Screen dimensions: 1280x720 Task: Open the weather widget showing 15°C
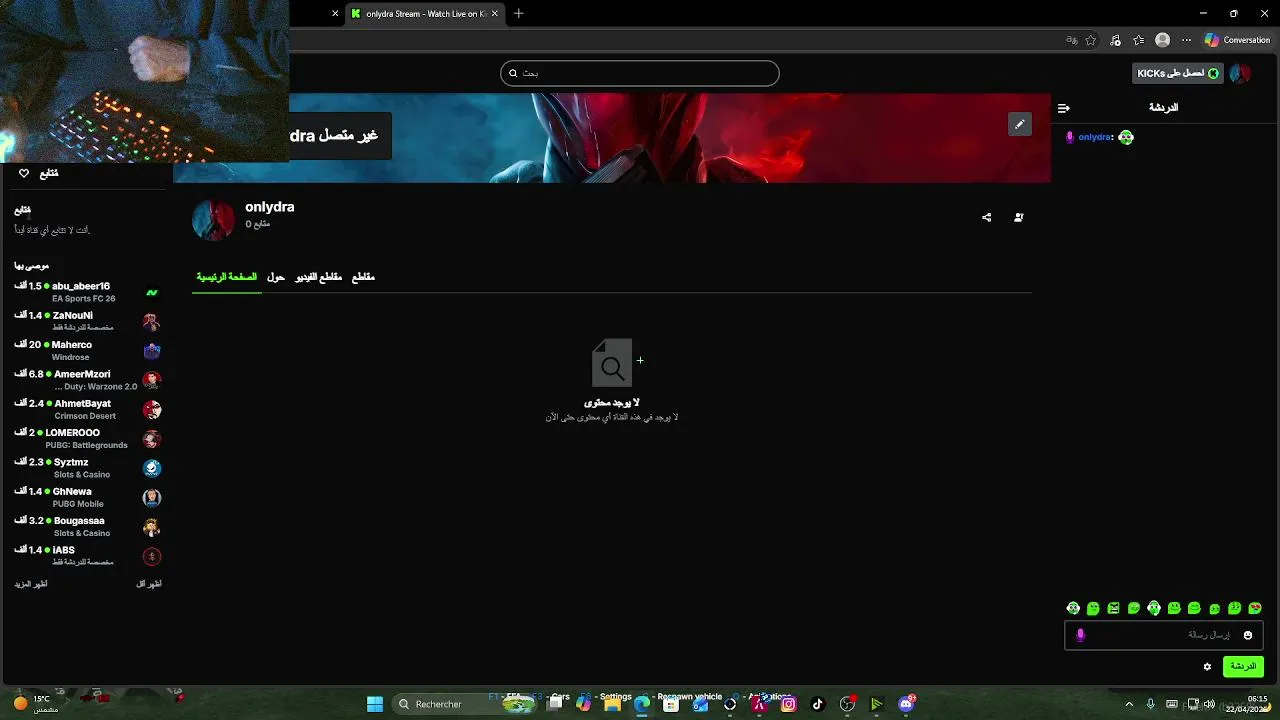(x=36, y=704)
